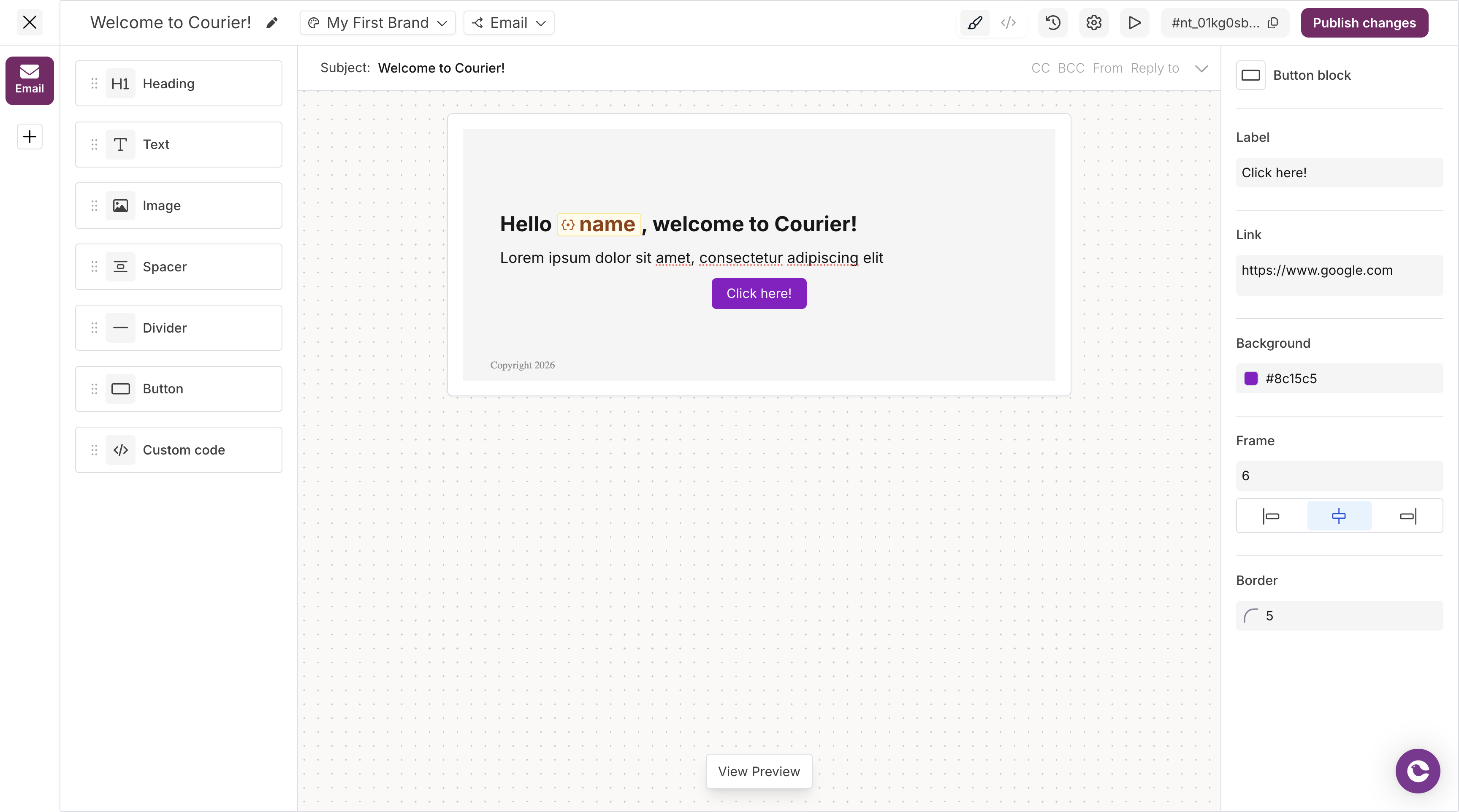Screen dimensions: 1459x812
Task: Open View Preview of the email
Action: [758, 771]
